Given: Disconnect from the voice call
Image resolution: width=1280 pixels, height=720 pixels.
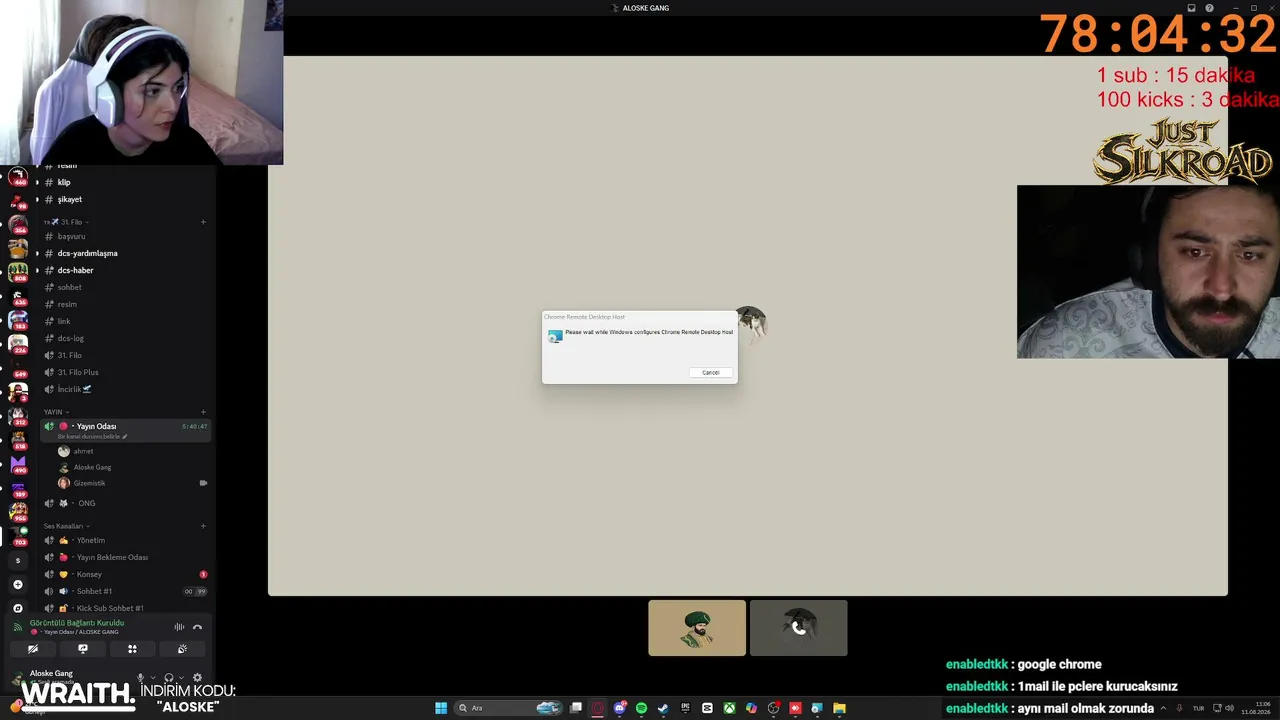Looking at the screenshot, I should [x=197, y=627].
